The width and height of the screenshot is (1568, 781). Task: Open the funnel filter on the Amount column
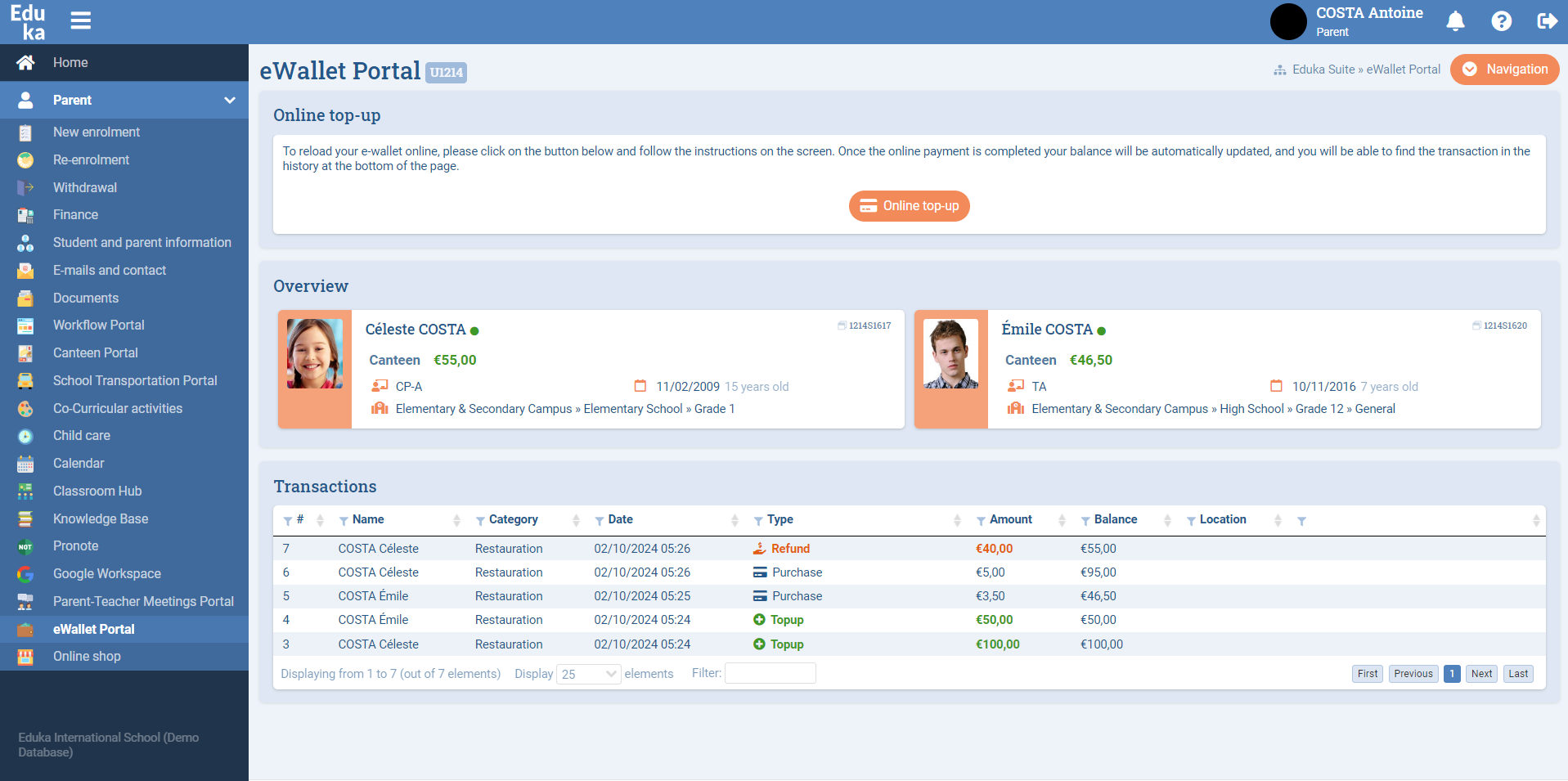pyautogui.click(x=981, y=520)
